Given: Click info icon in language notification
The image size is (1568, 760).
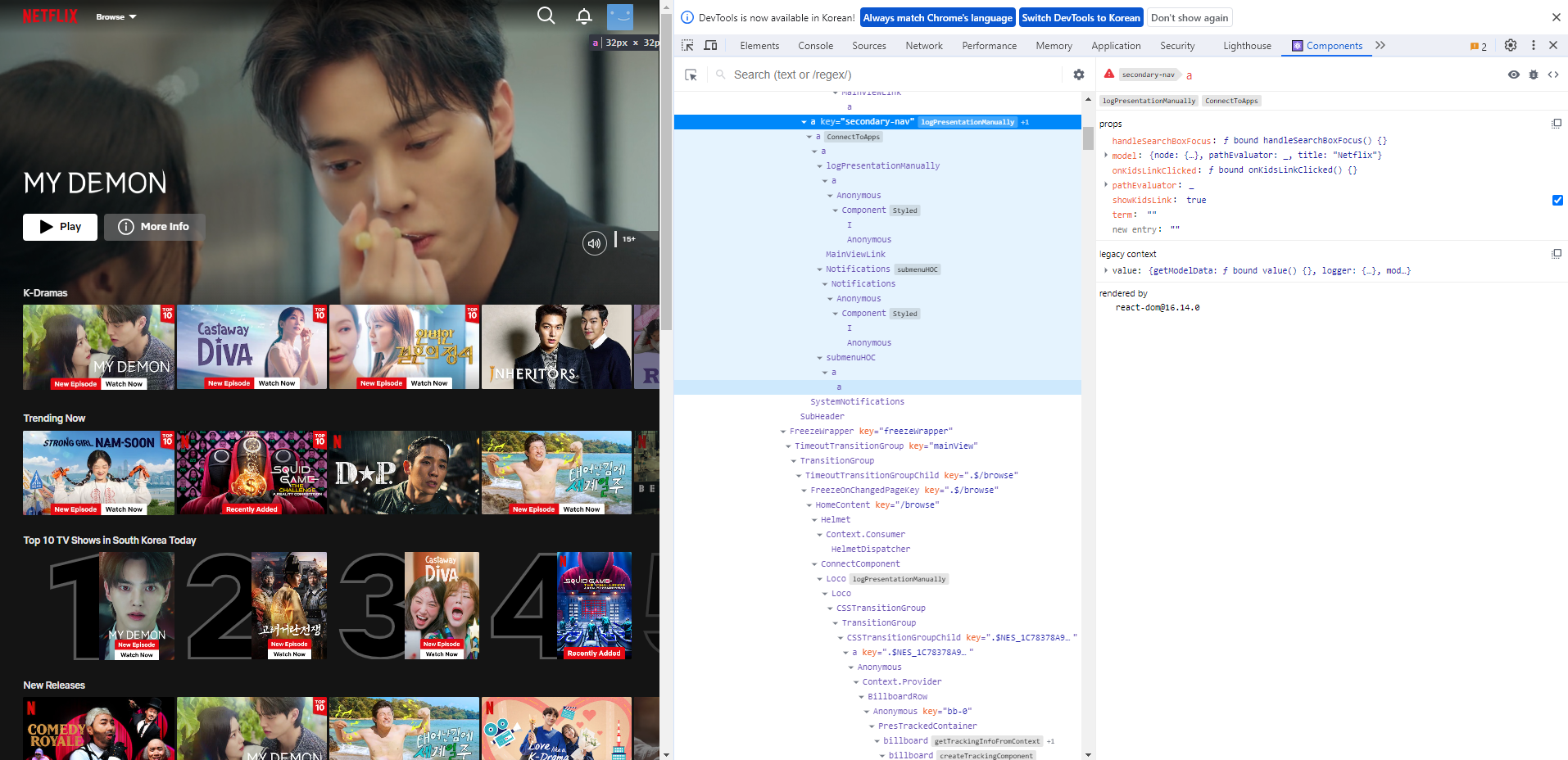Looking at the screenshot, I should pyautogui.click(x=687, y=17).
